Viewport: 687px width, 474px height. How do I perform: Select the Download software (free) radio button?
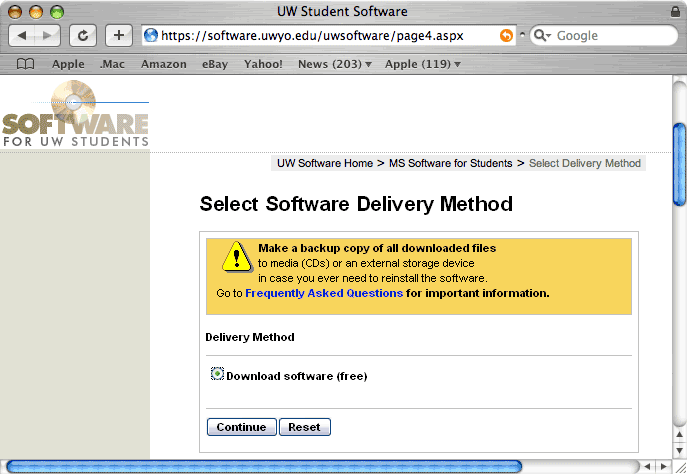coord(217,374)
